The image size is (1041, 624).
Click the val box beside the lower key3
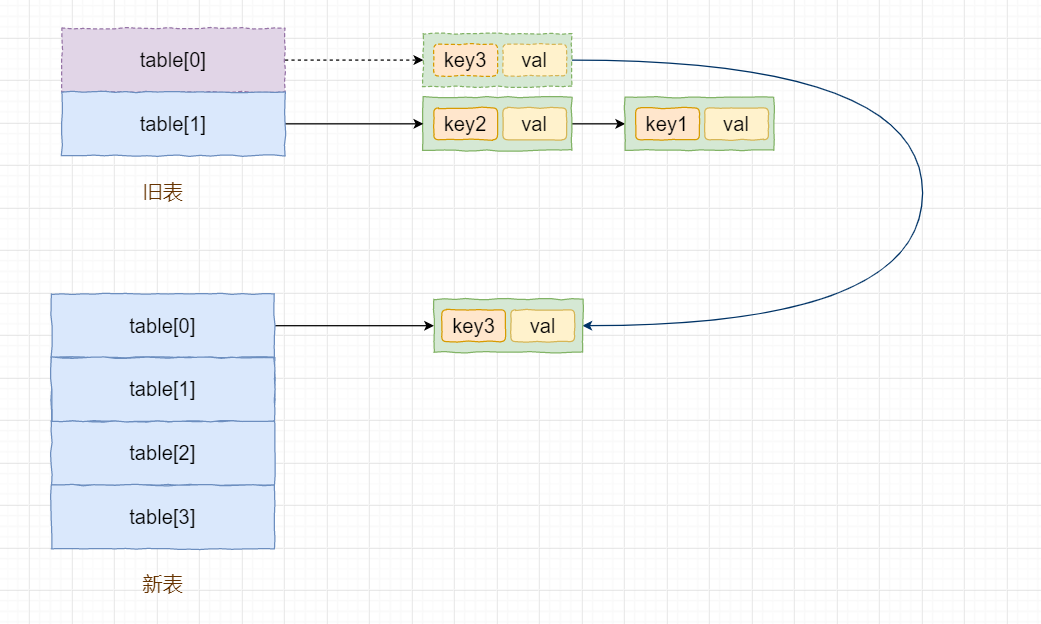[x=542, y=326]
